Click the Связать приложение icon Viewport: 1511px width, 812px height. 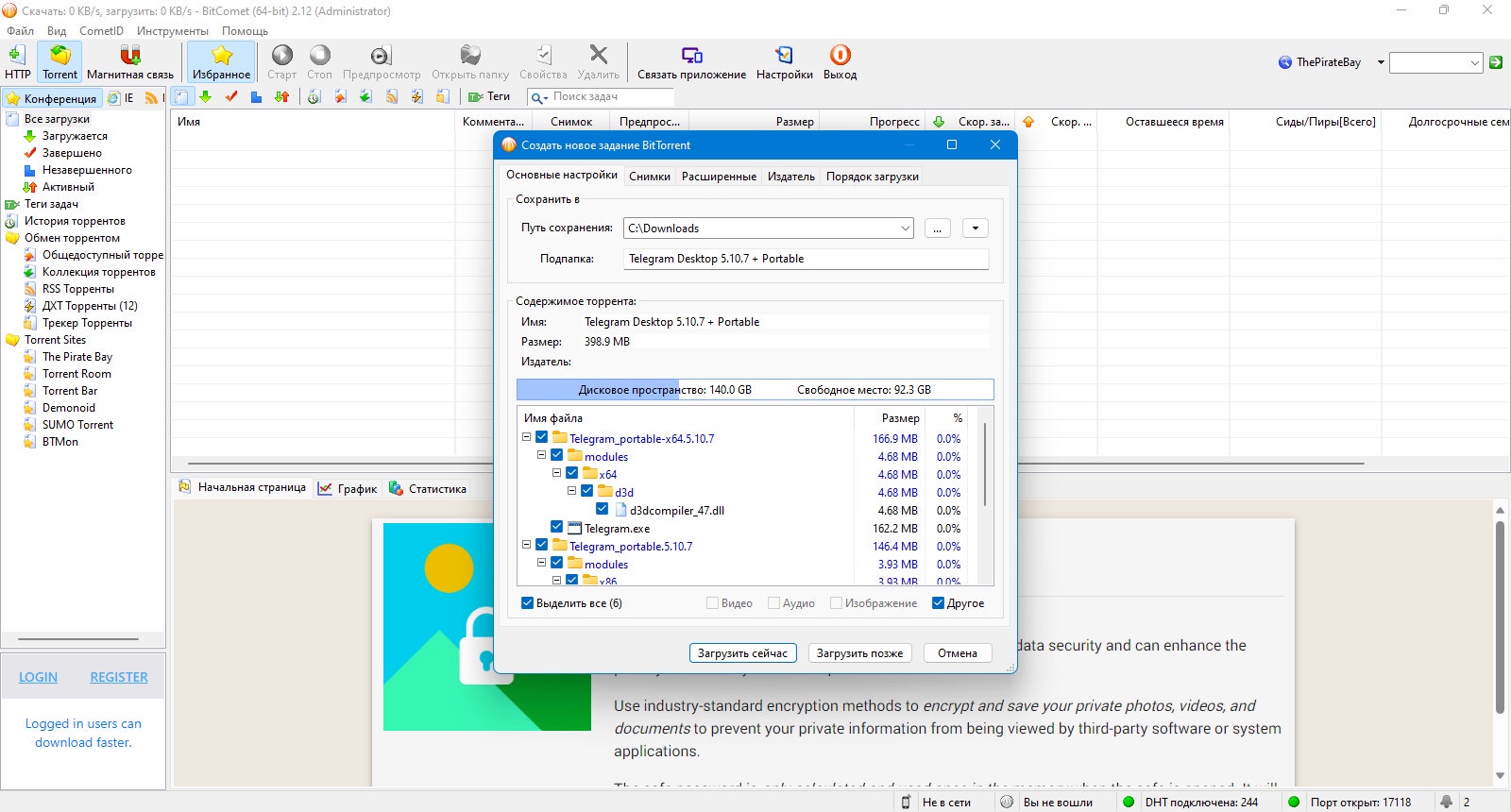pyautogui.click(x=691, y=55)
